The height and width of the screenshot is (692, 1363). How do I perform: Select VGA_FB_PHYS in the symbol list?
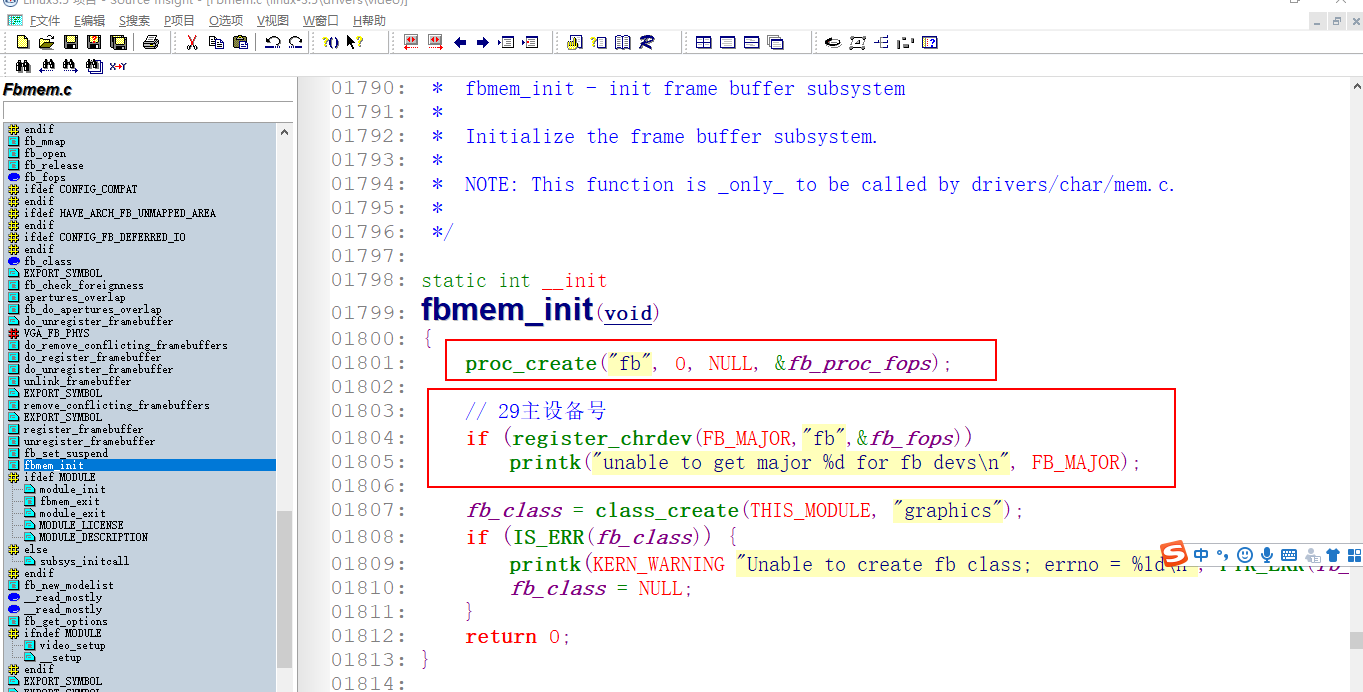point(56,333)
